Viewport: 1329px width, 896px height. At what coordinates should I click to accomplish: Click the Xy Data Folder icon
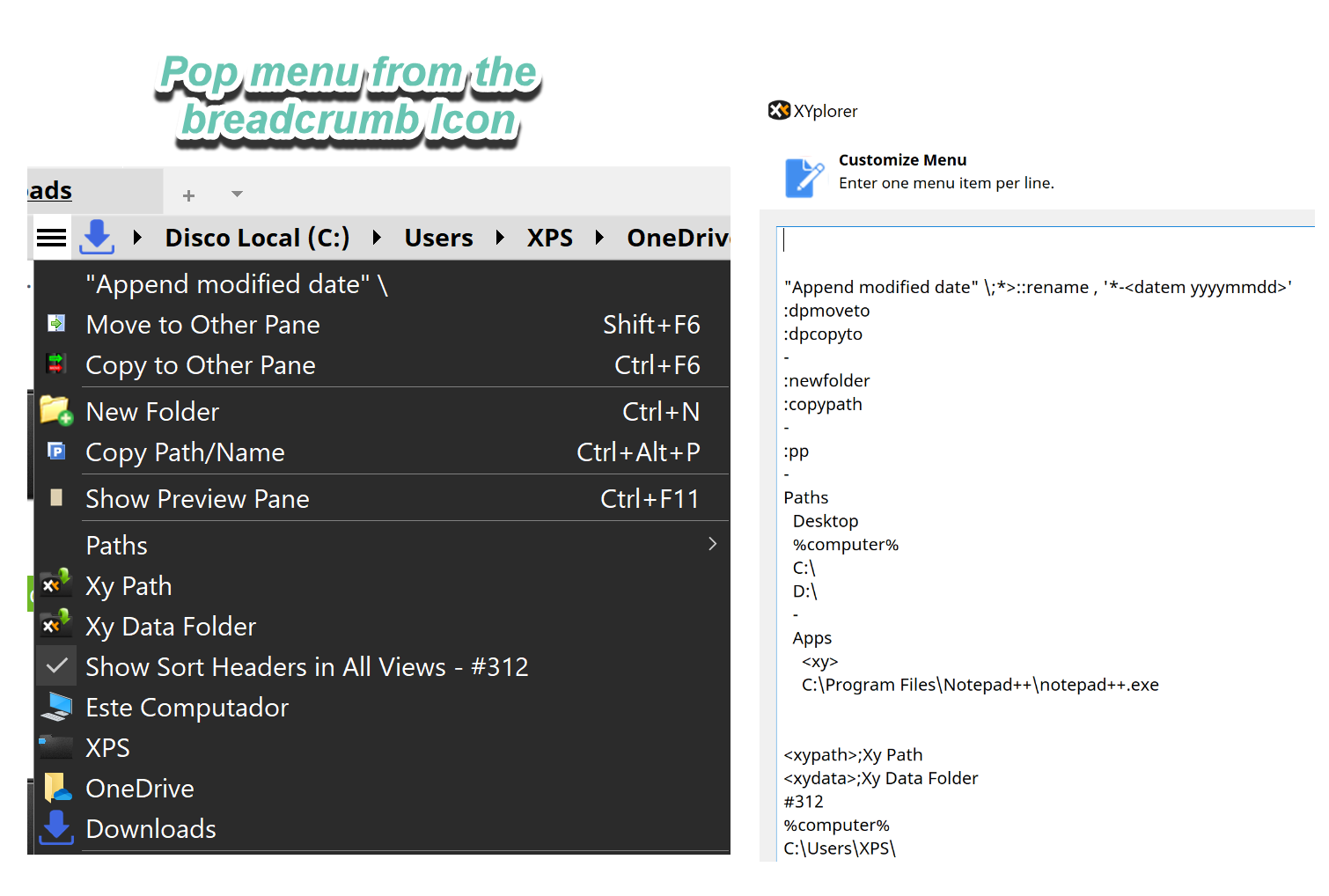tap(55, 625)
